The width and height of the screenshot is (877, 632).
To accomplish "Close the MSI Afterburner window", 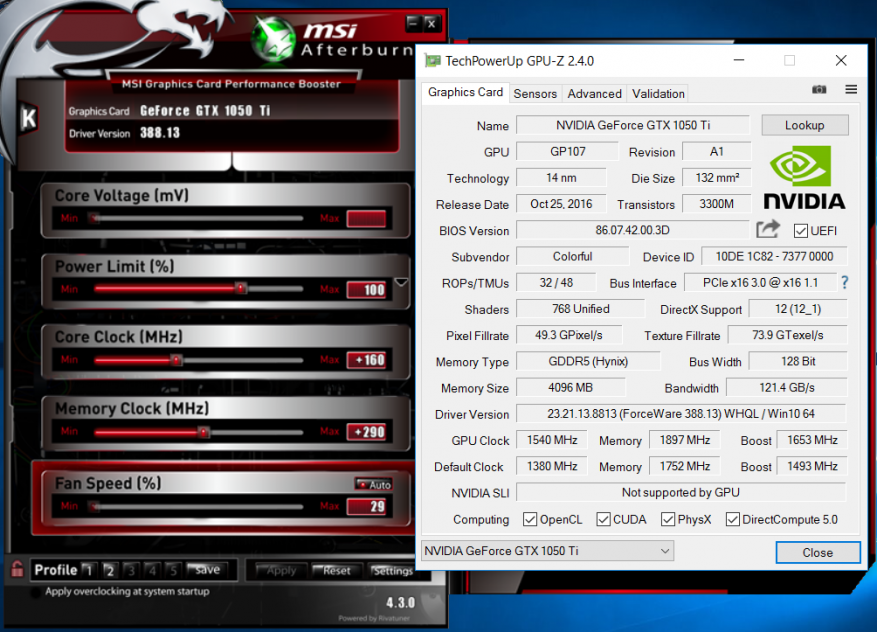I will tap(431, 23).
